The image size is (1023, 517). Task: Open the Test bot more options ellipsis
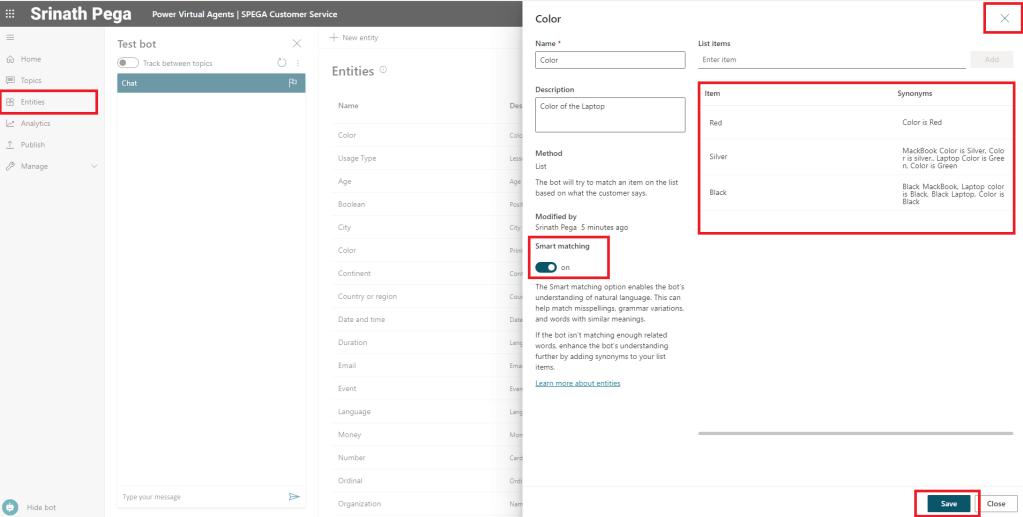[x=297, y=63]
